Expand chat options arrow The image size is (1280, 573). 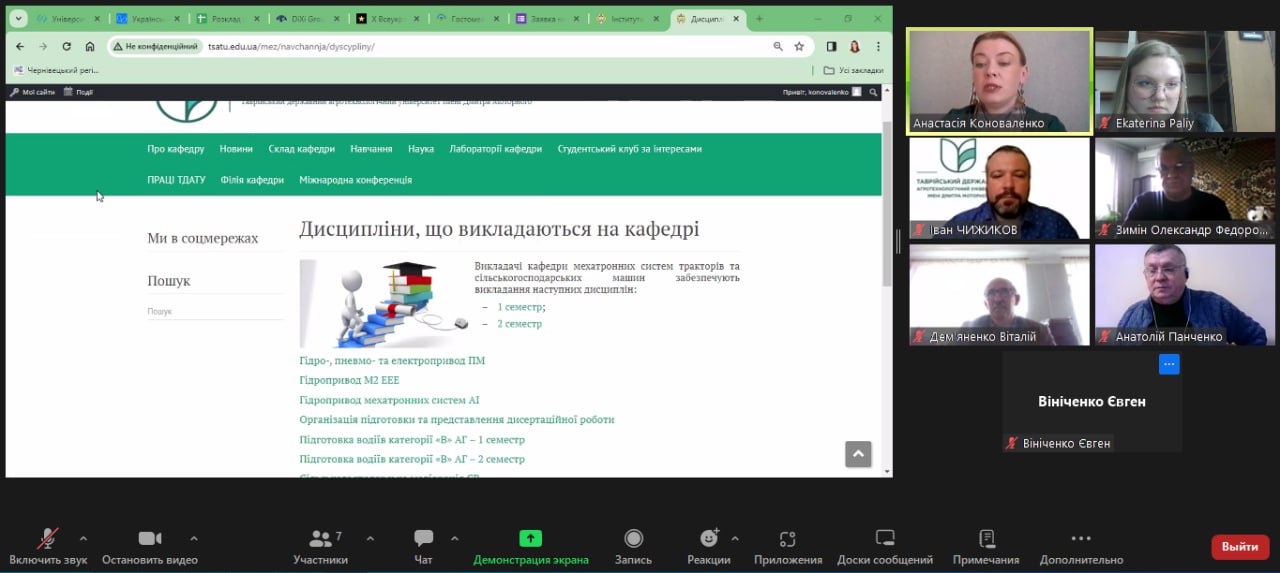(x=455, y=538)
